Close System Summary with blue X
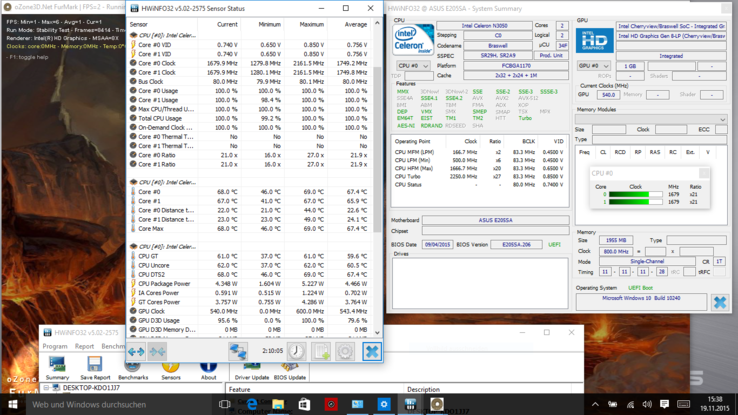 [x=720, y=303]
